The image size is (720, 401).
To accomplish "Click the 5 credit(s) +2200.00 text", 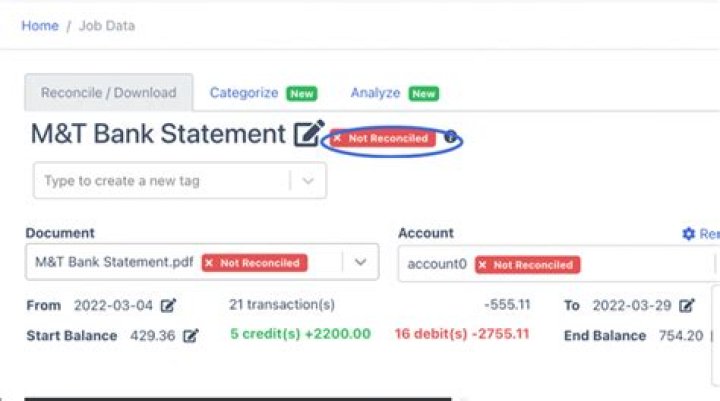I will click(300, 334).
